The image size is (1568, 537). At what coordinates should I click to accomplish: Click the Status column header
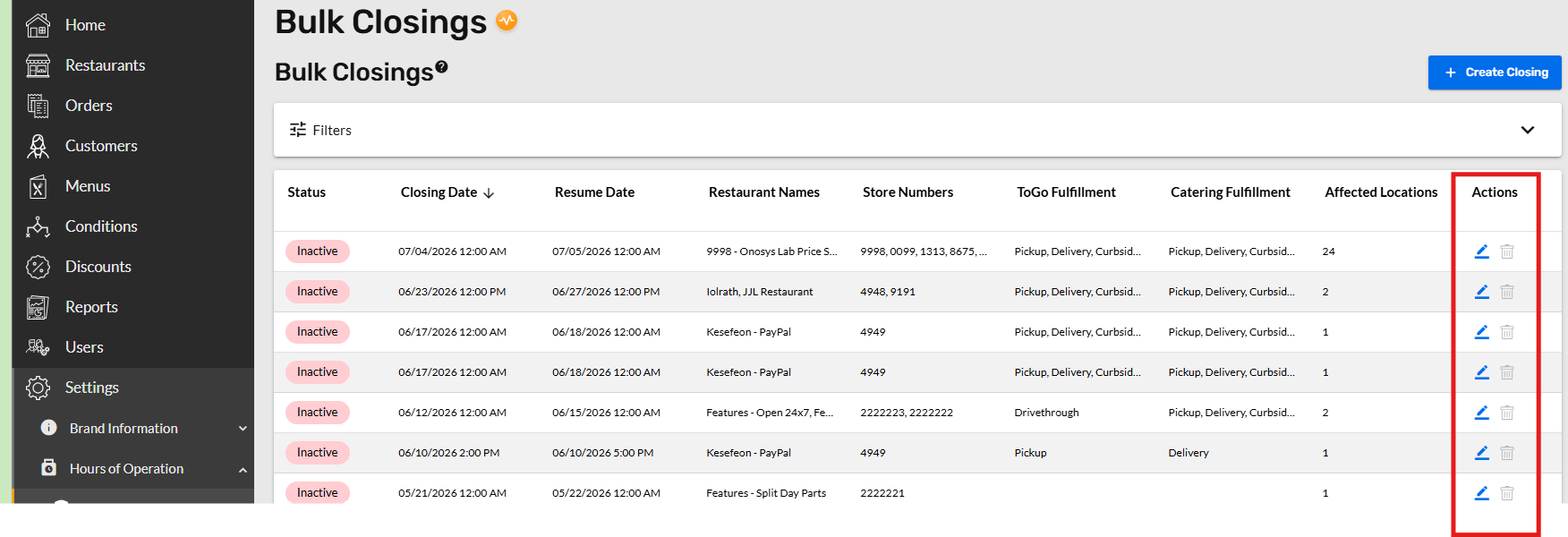(306, 192)
